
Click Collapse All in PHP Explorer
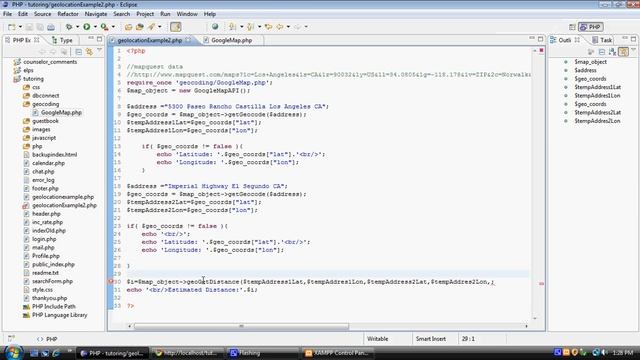pos(78,52)
